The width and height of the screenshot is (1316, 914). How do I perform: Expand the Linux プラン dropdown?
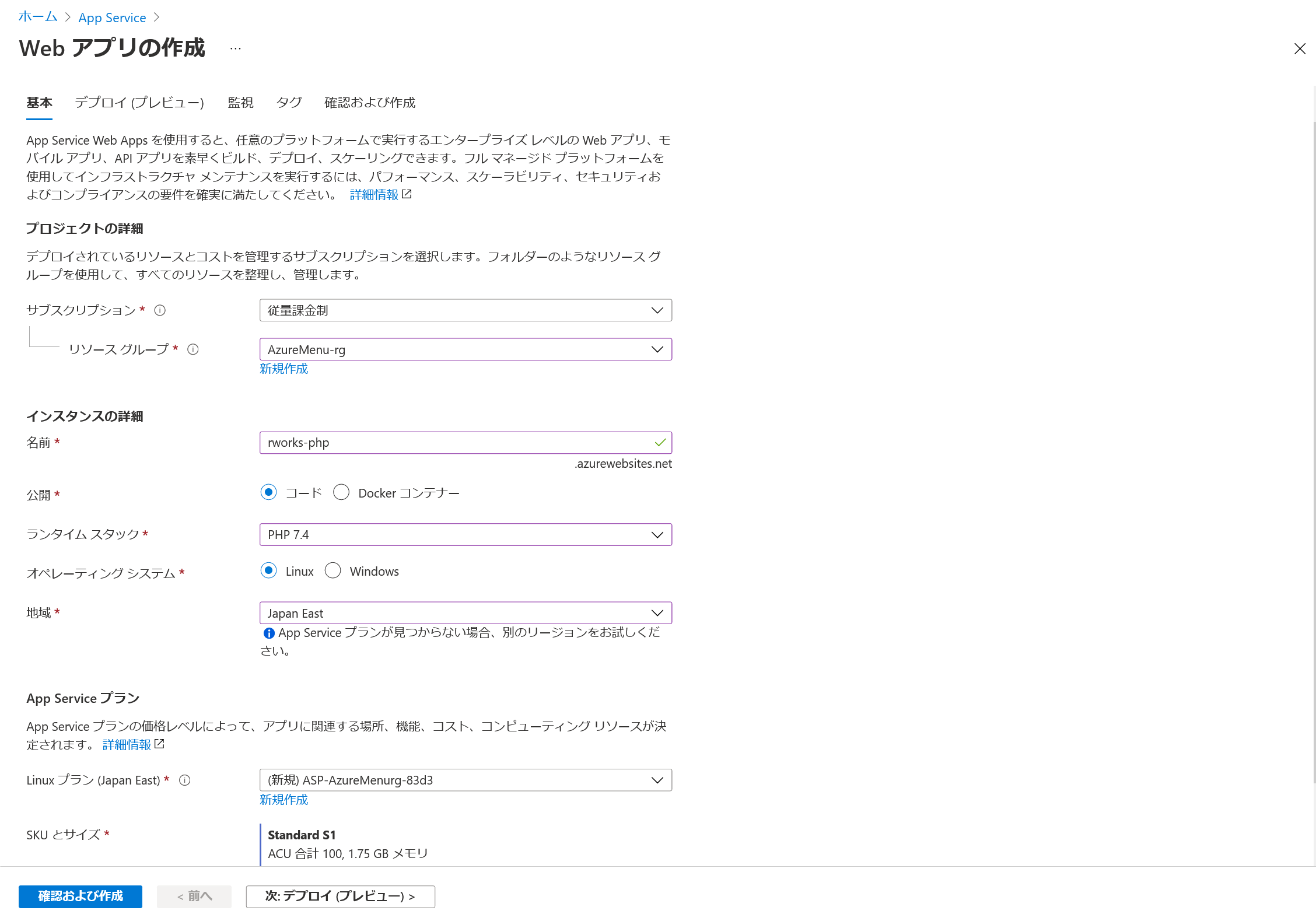pos(466,780)
